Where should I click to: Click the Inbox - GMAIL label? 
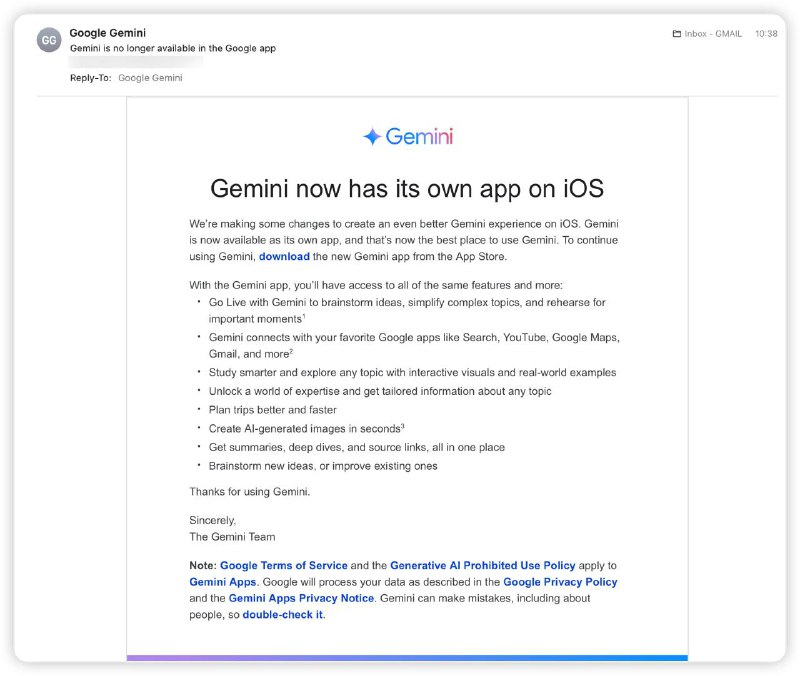tap(713, 34)
